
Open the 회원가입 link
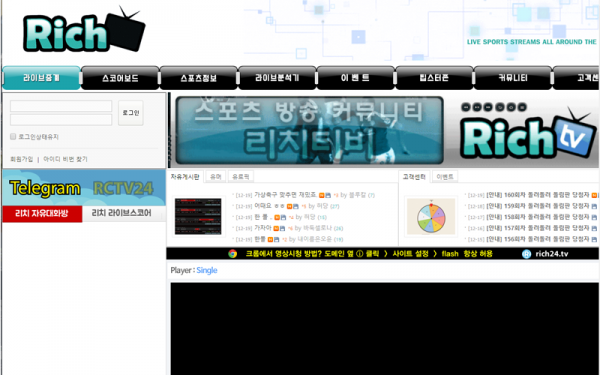click(x=21, y=159)
